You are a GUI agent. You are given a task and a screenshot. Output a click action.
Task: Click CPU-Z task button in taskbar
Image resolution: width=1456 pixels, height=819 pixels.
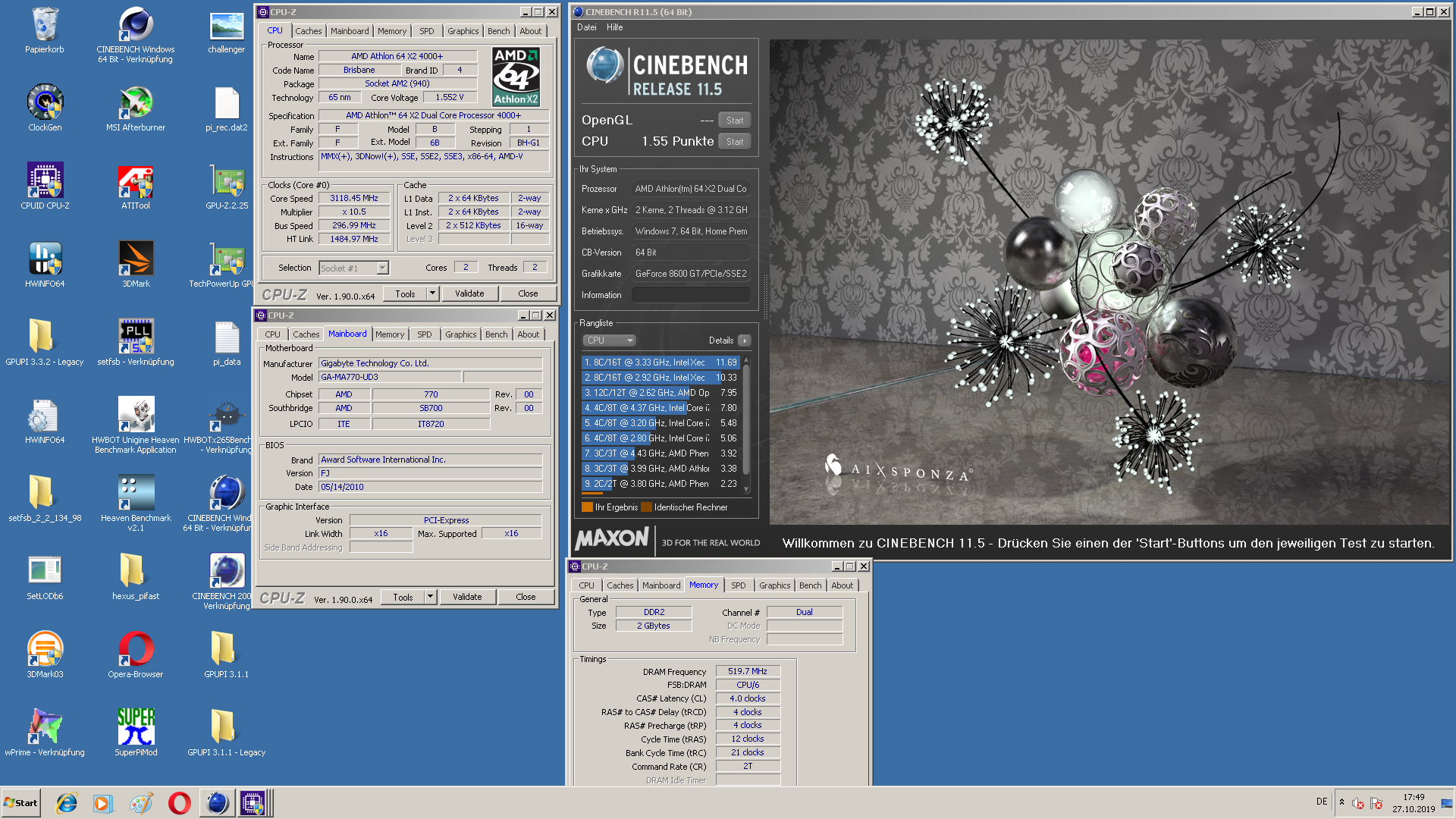click(x=253, y=803)
